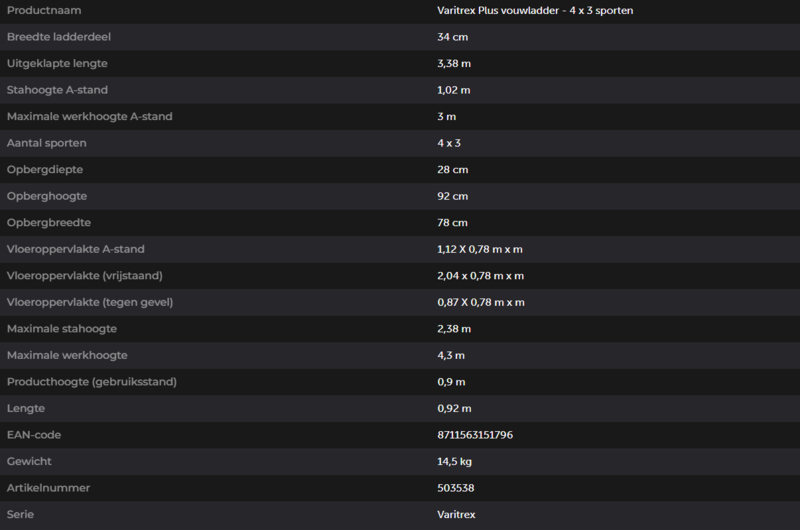Select the 92 cm Opberghoogte value

click(452, 196)
